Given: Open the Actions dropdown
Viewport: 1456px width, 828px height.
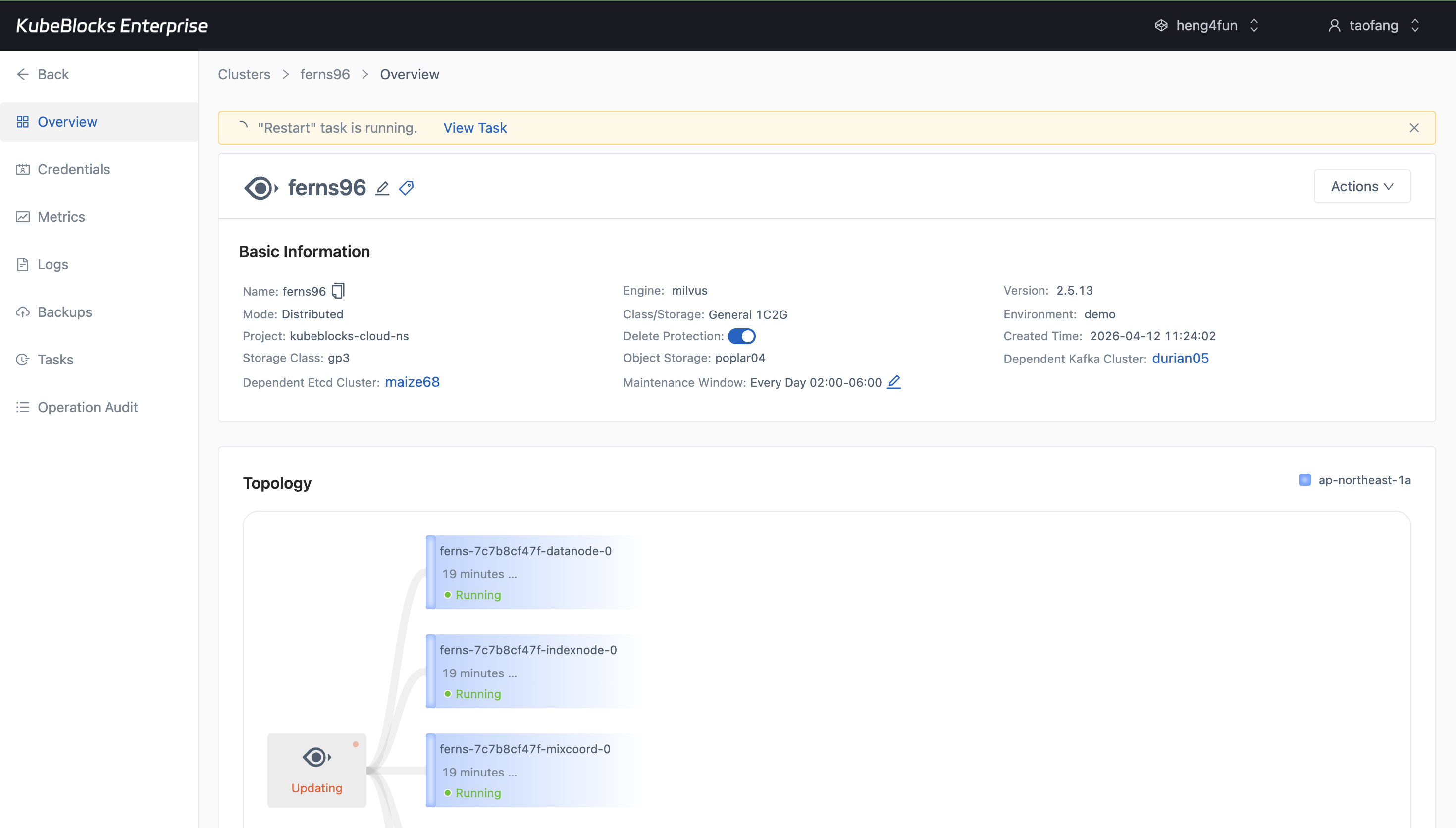Looking at the screenshot, I should tap(1362, 186).
